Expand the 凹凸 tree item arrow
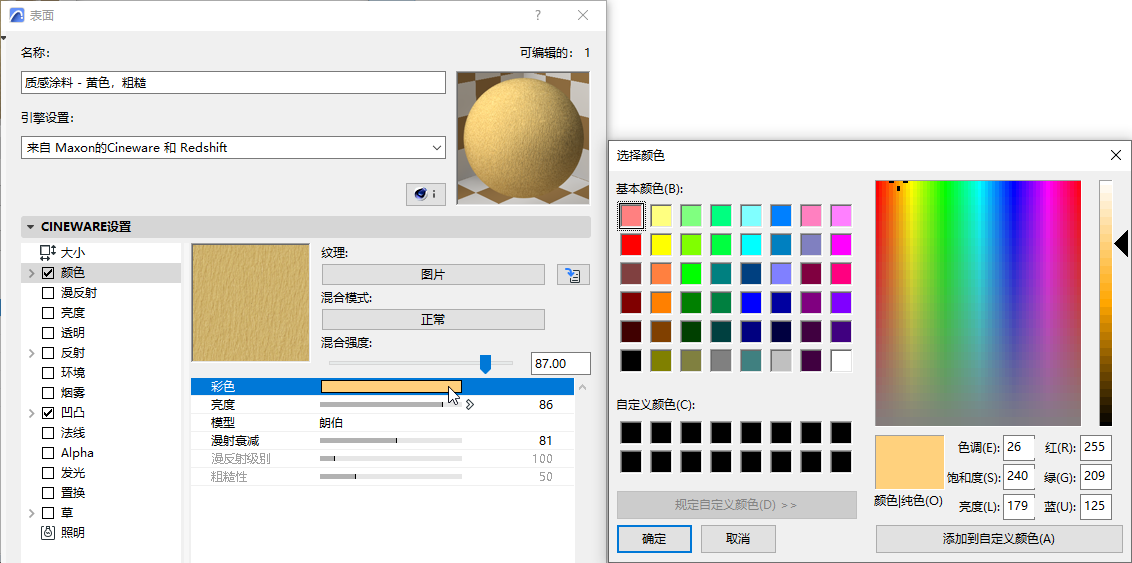 tap(31, 413)
